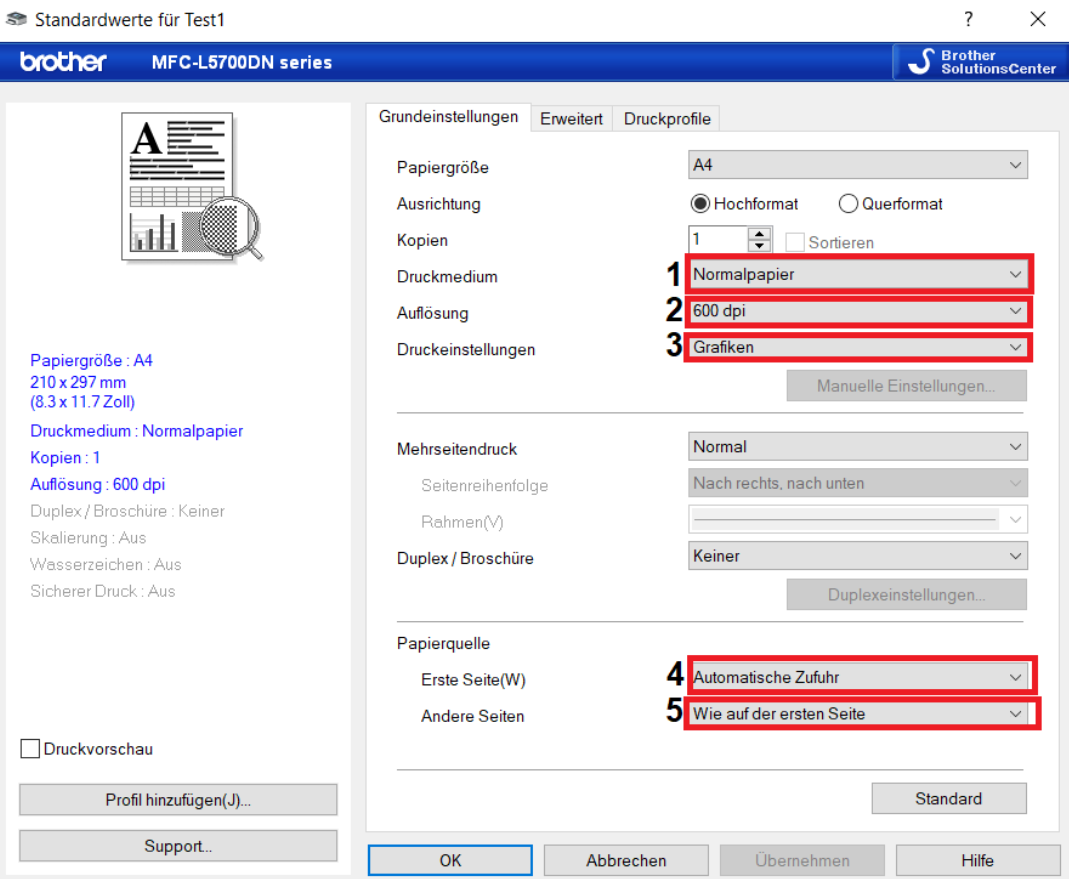Open the Auflösung 600 dpi dropdown
The height and width of the screenshot is (879, 1069).
[858, 311]
